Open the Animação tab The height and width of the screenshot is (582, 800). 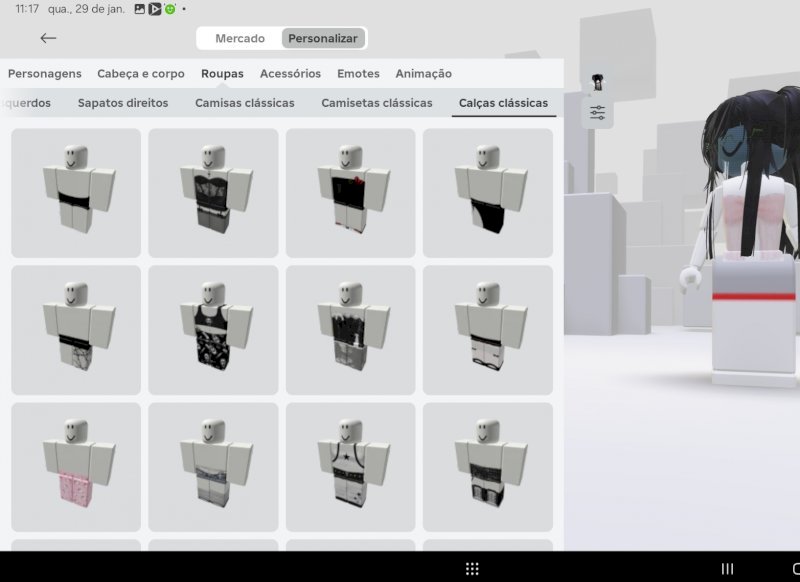tap(423, 74)
